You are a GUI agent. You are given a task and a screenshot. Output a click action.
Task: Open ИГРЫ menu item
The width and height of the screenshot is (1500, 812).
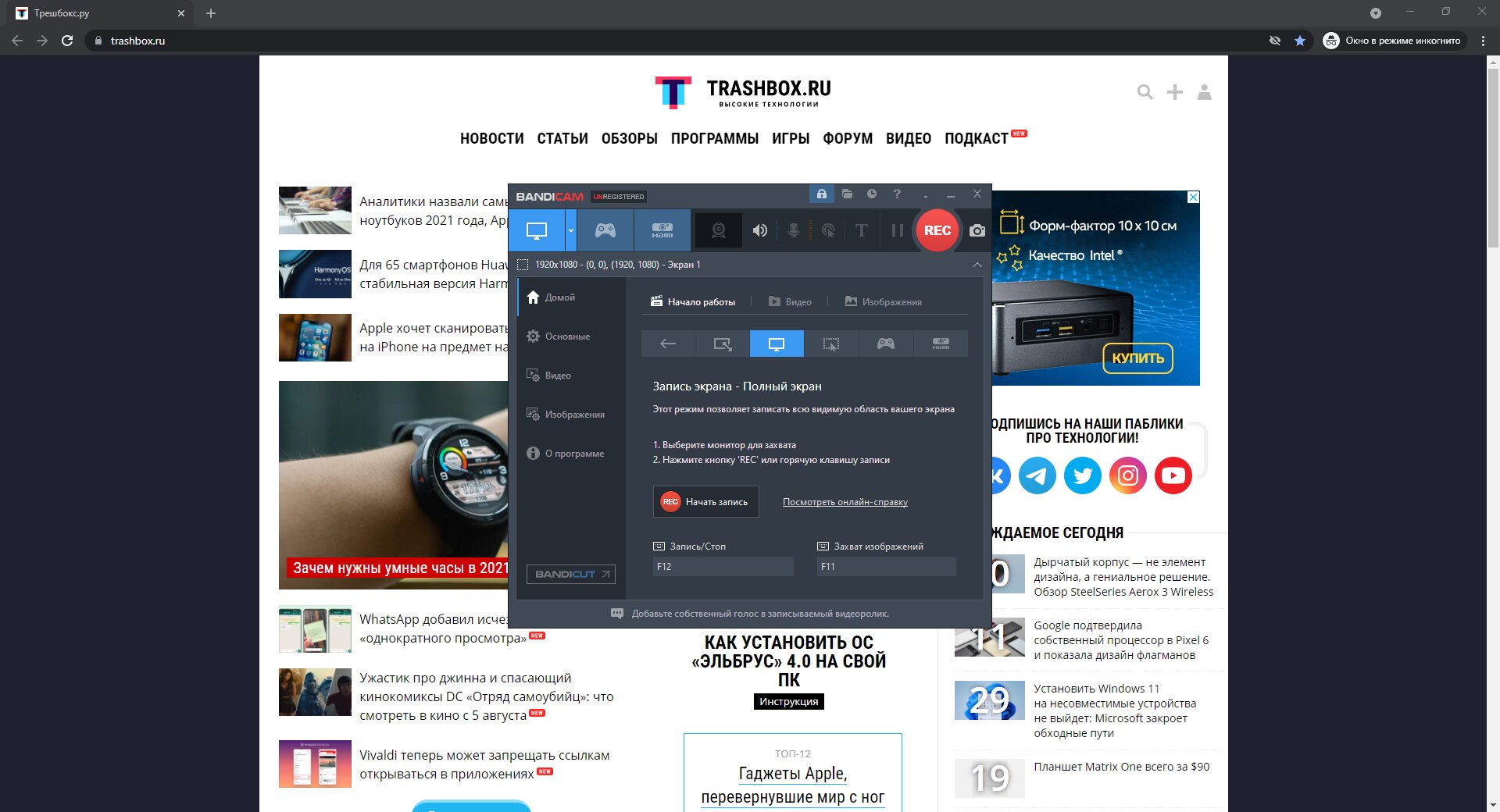(x=791, y=139)
